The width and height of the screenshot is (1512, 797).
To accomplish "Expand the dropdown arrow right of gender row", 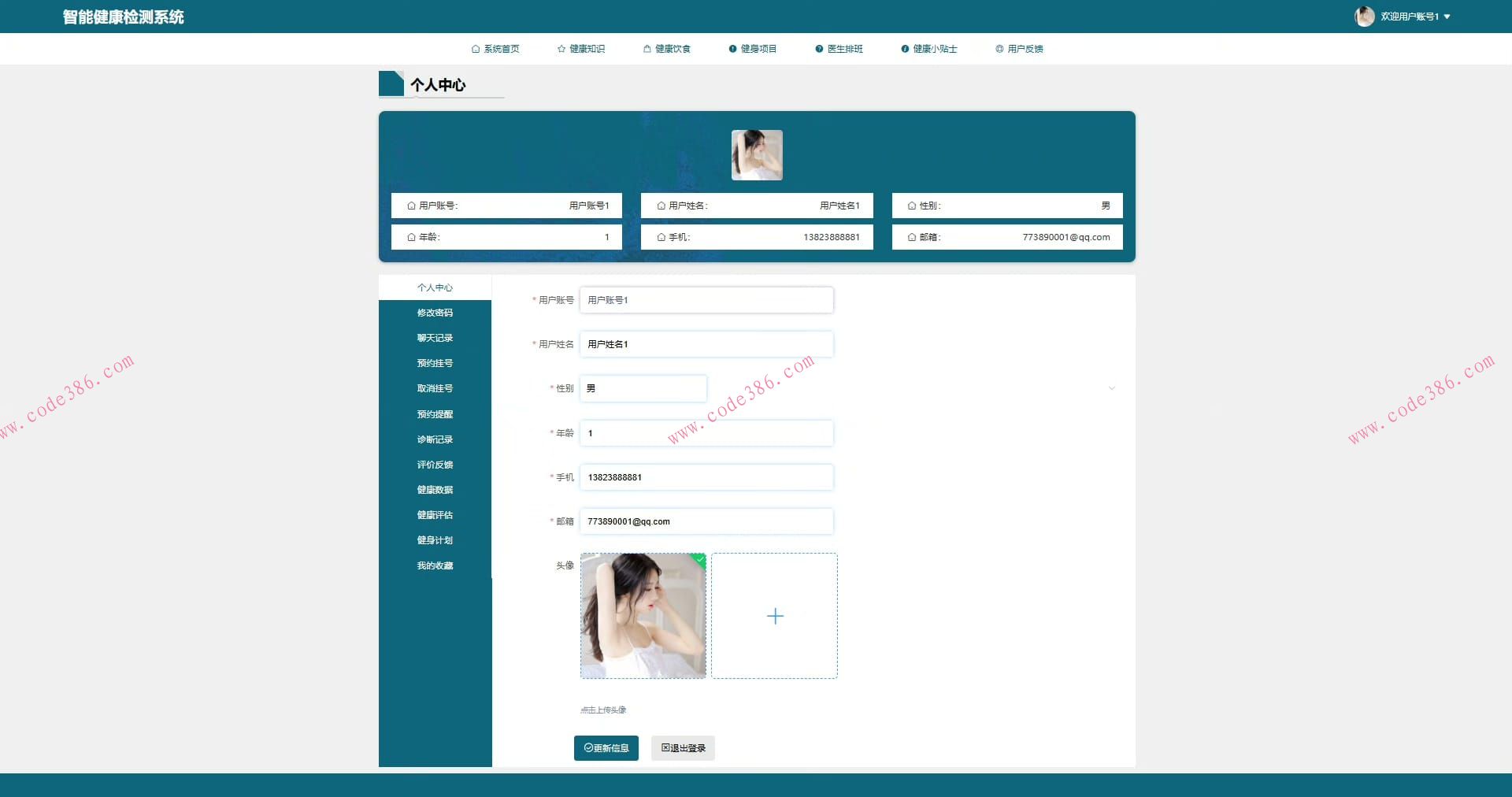I will pos(1112,388).
